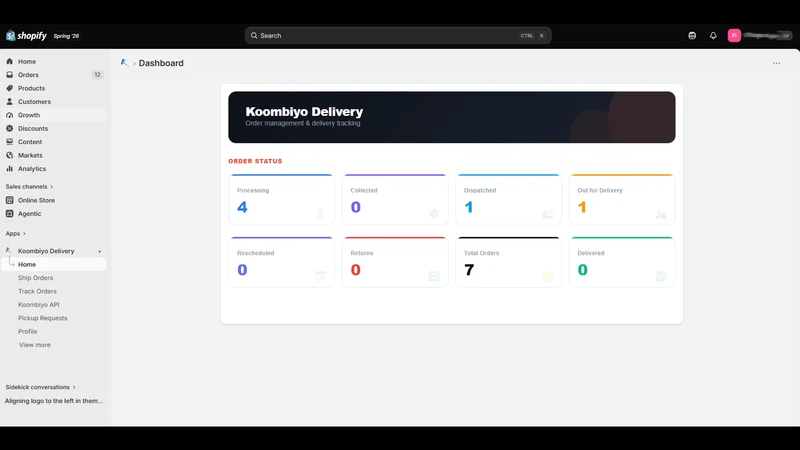Open Aligning logo Sidekick conversation
This screenshot has width=800, height=450.
[54, 401]
